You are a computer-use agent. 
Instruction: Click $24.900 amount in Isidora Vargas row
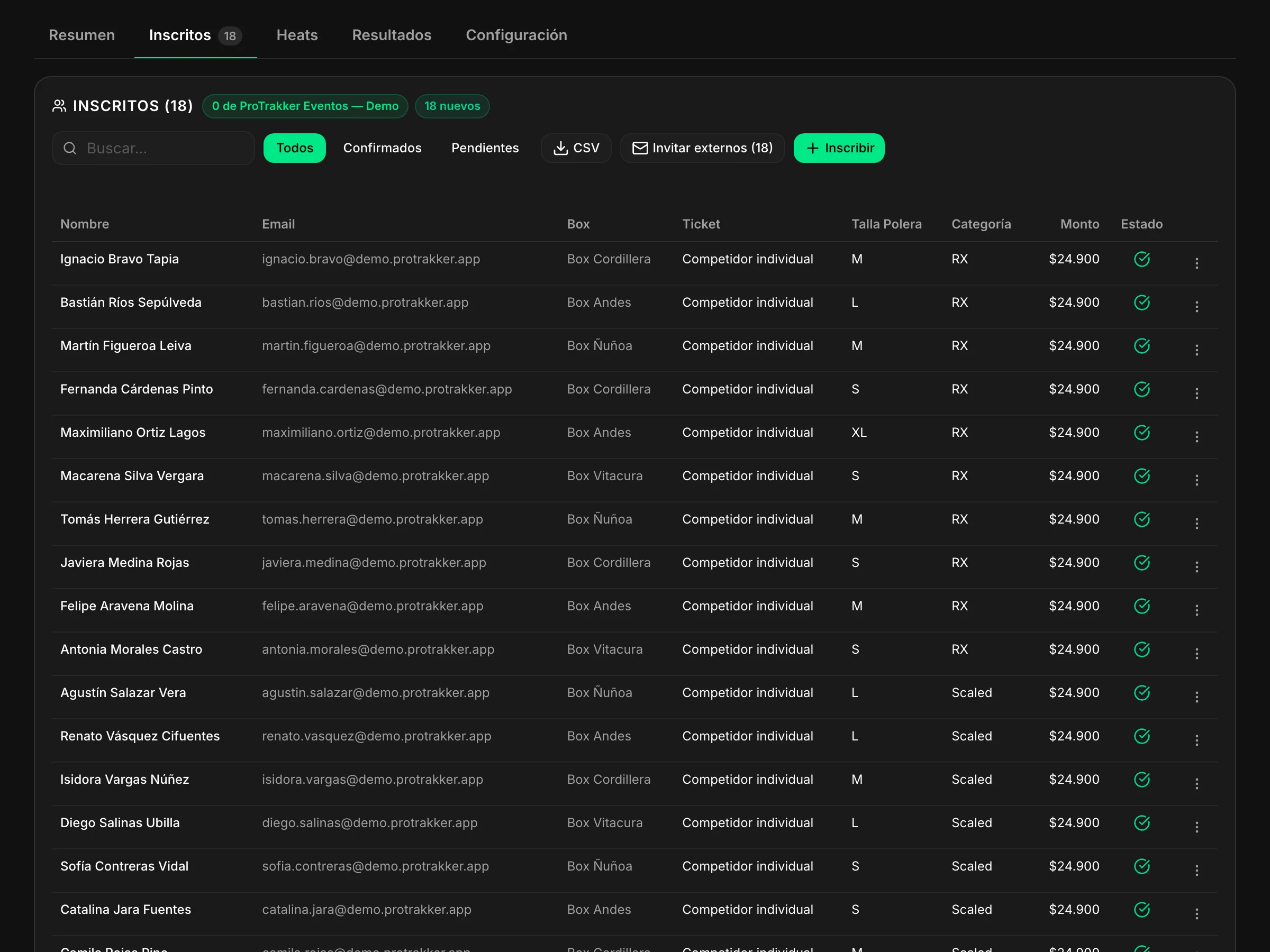[x=1074, y=779]
